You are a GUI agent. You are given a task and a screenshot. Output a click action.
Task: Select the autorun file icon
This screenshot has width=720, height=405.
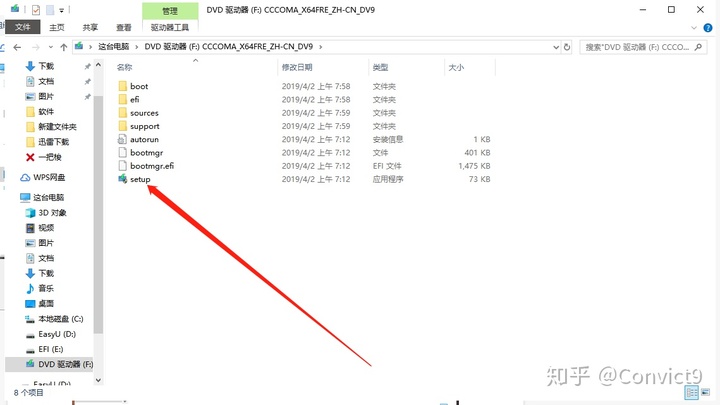click(122, 139)
